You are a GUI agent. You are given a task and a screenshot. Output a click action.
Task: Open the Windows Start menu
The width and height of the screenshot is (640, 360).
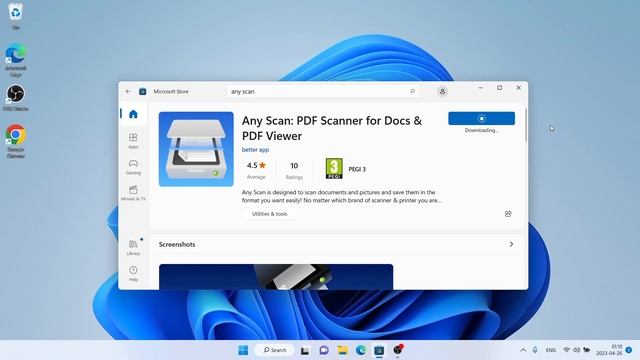point(243,350)
